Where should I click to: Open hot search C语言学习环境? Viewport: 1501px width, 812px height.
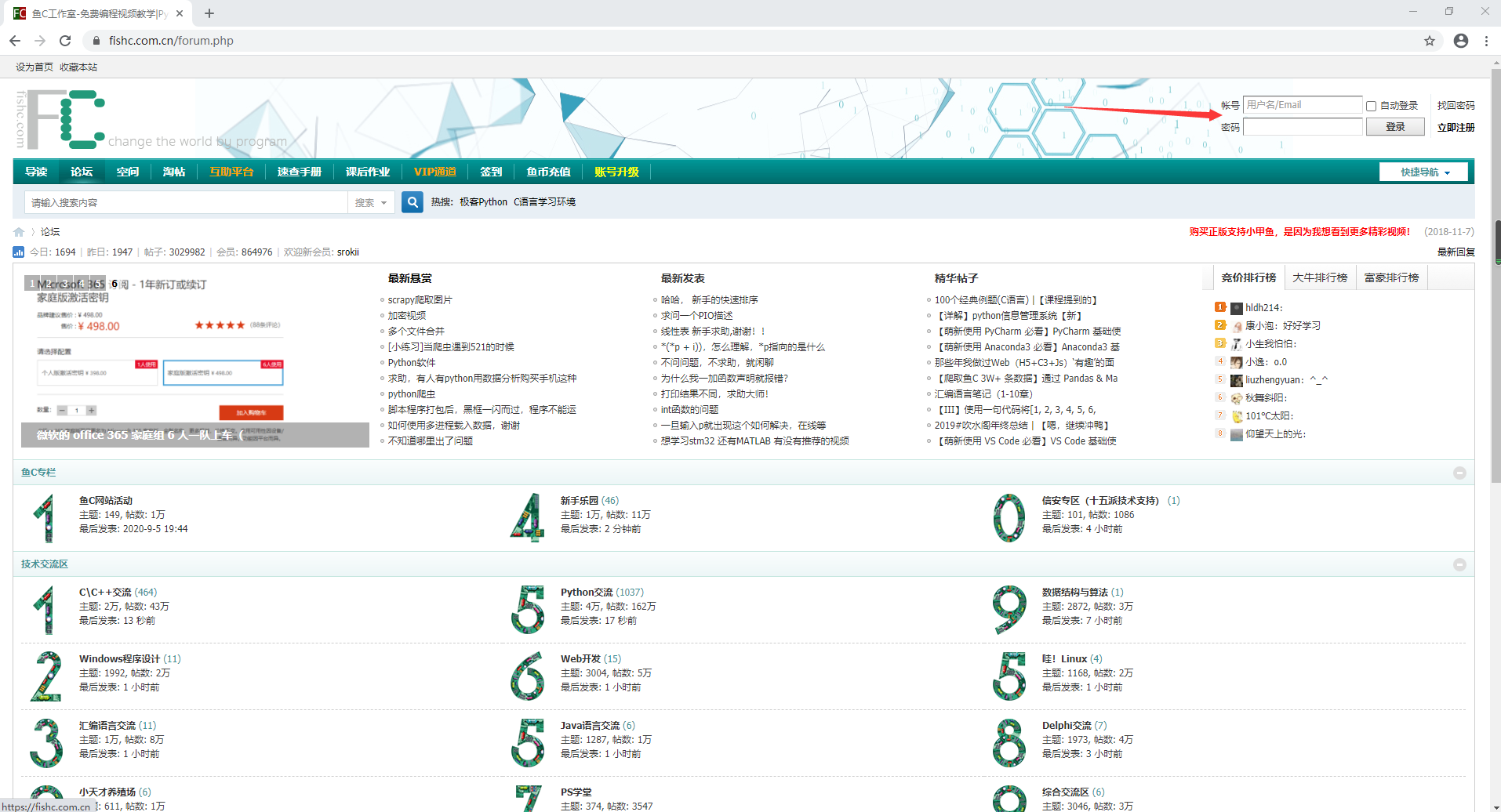click(544, 202)
